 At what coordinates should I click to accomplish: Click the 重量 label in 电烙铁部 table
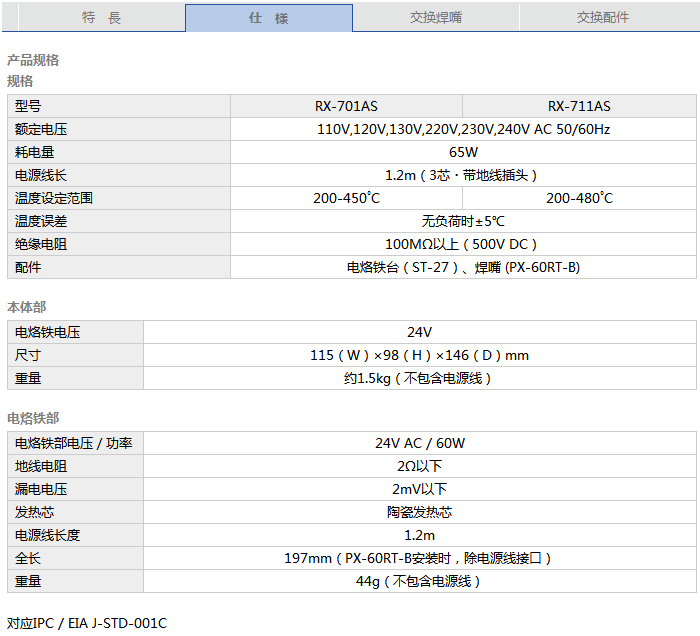(x=75, y=582)
